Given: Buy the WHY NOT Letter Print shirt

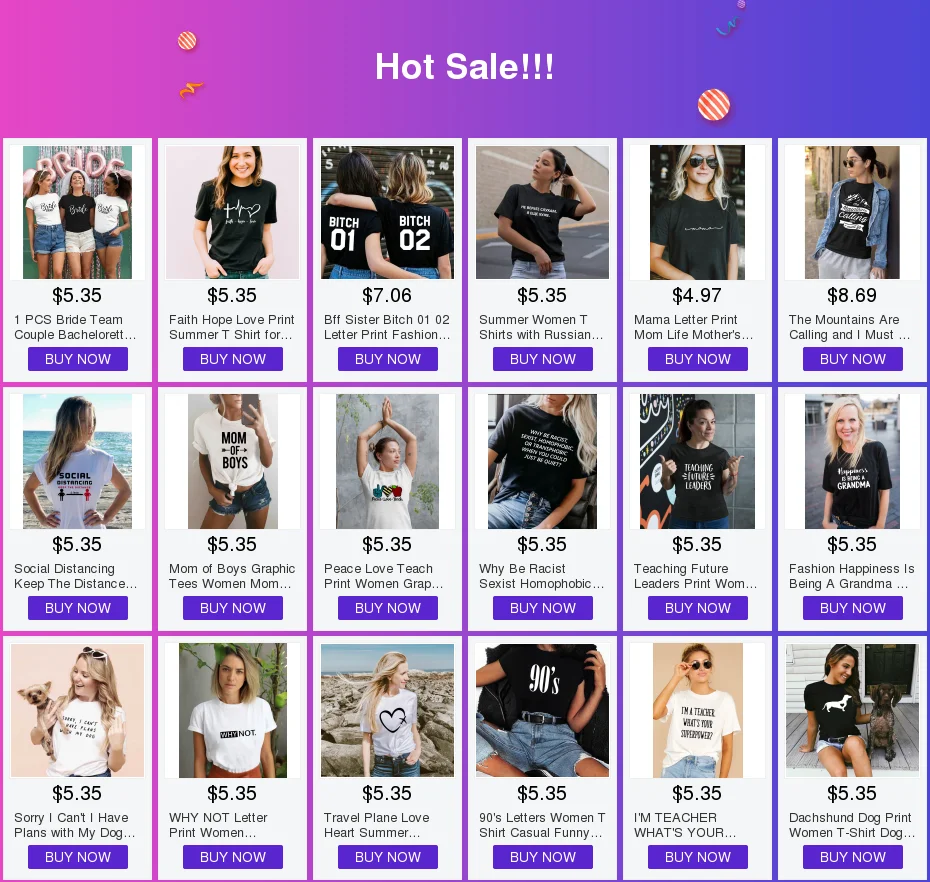Looking at the screenshot, I should tap(232, 857).
